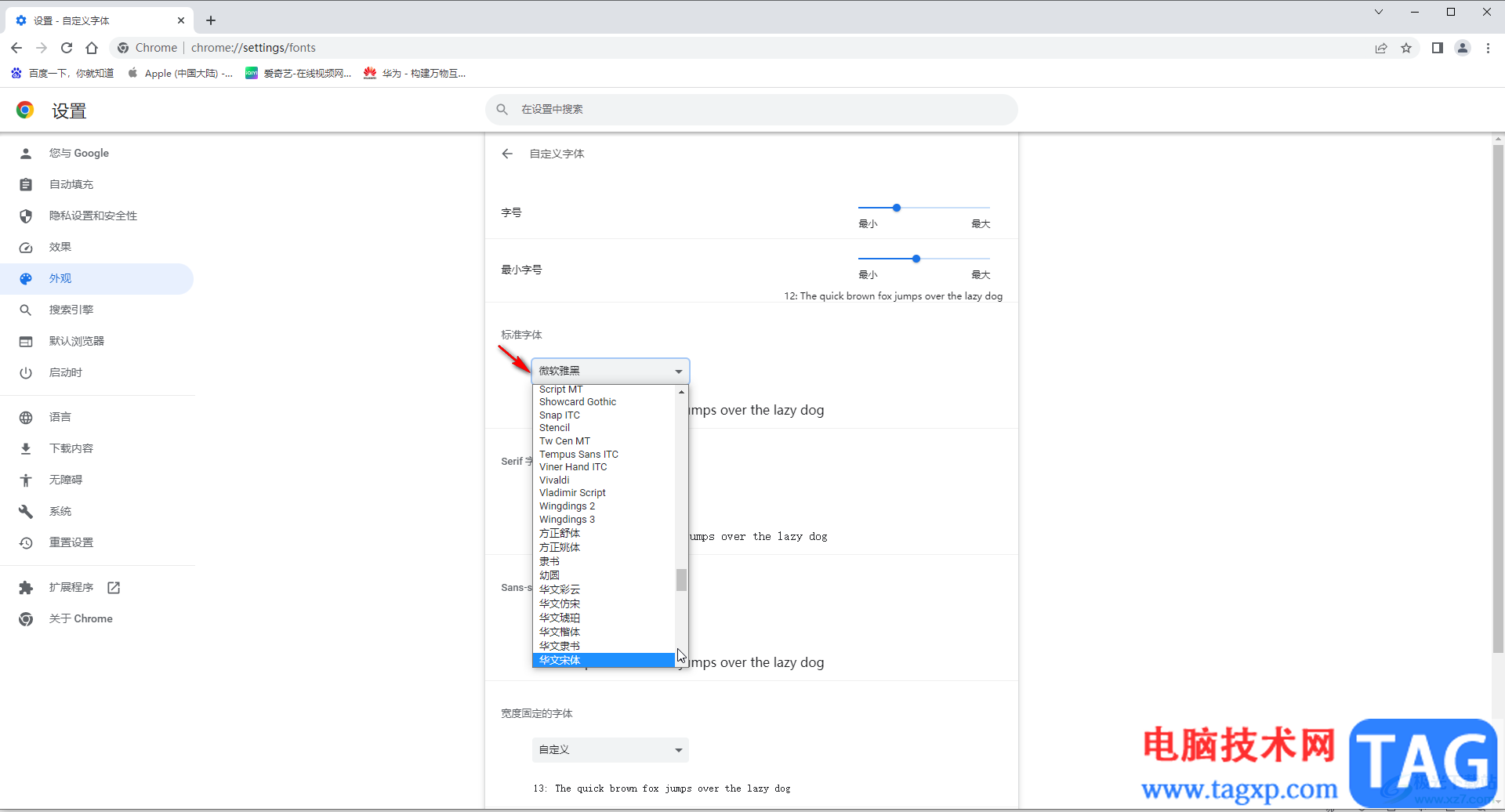Click the 扩展程序 open-in-new-window icon
The height and width of the screenshot is (812, 1505).
point(114,587)
